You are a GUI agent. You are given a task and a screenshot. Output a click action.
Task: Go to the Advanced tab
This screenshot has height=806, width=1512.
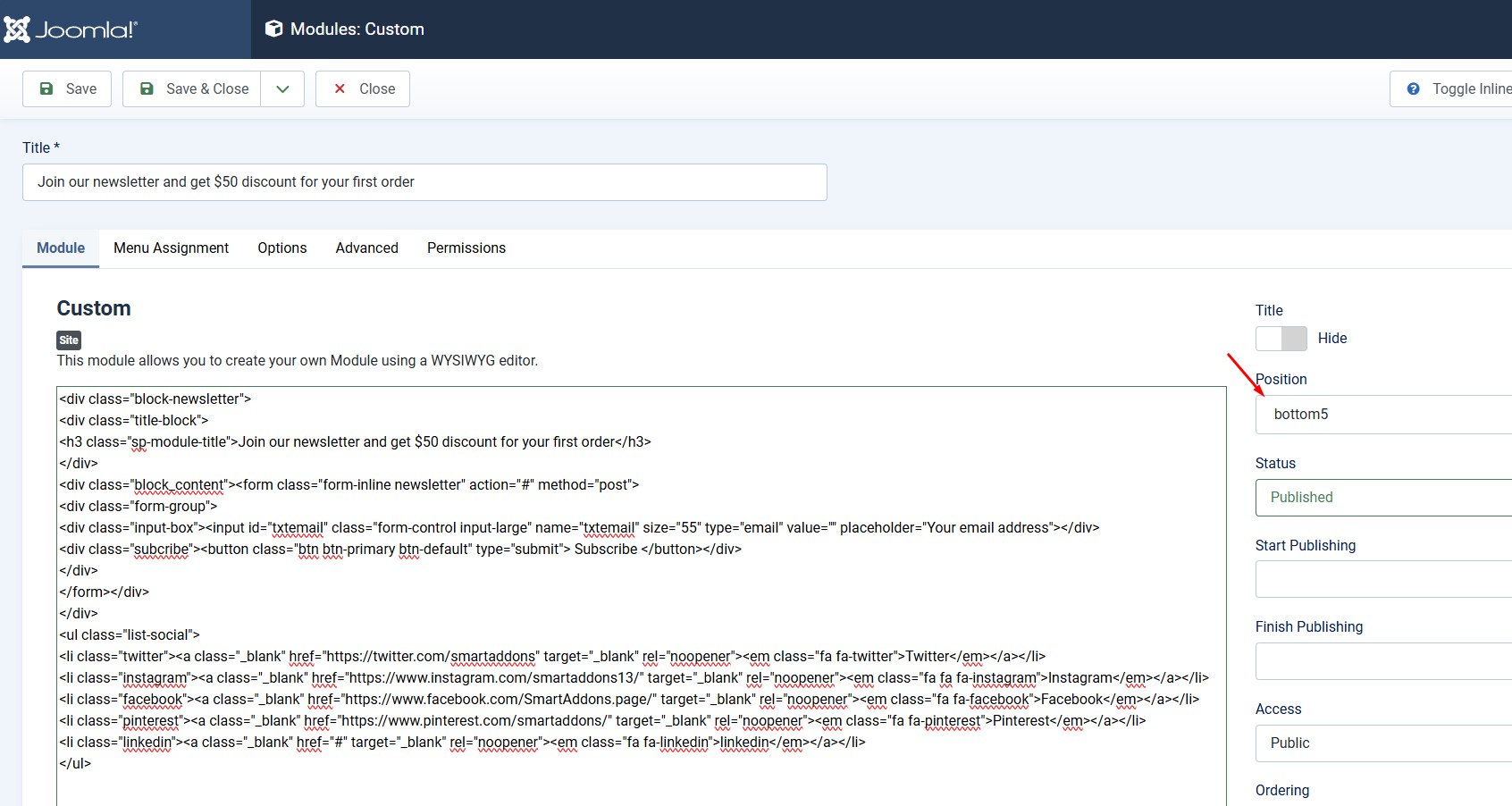366,248
